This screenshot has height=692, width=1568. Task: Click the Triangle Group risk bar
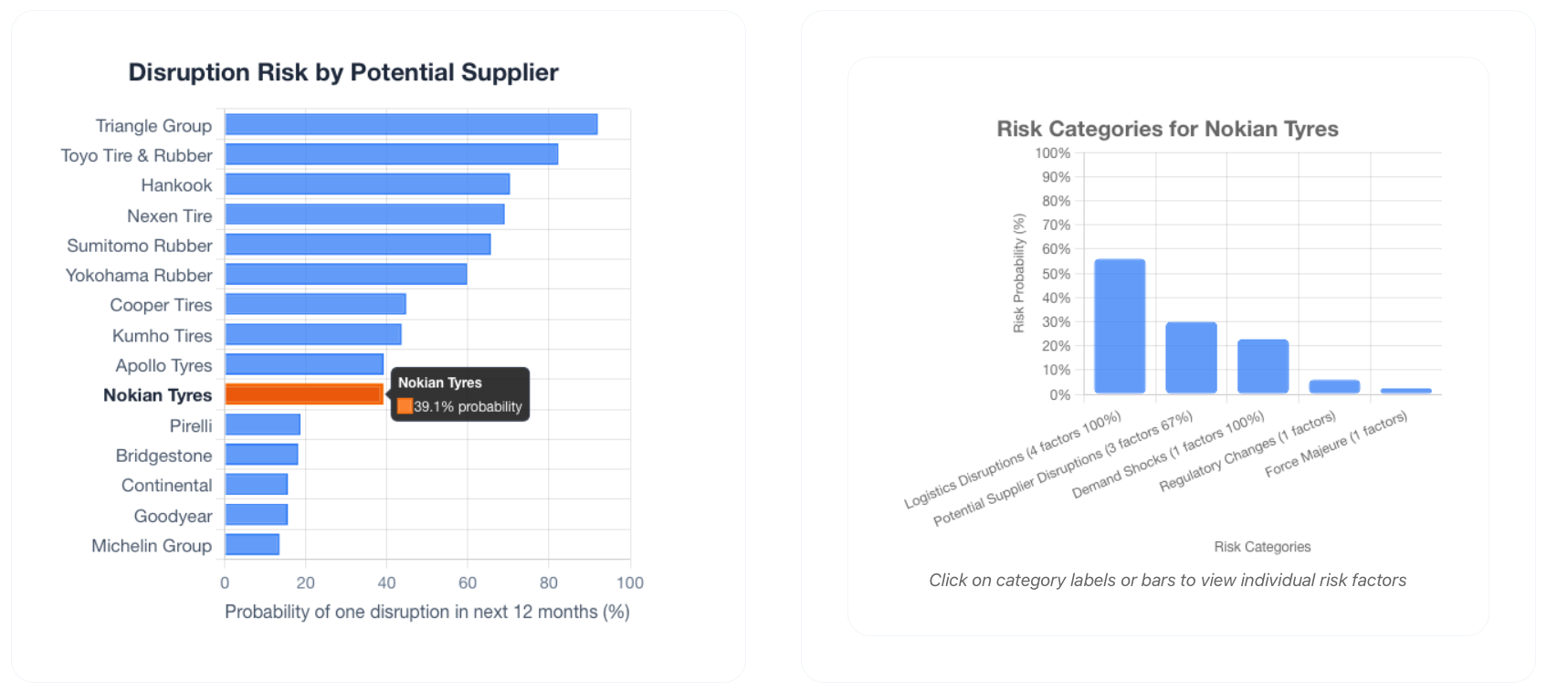(x=411, y=124)
